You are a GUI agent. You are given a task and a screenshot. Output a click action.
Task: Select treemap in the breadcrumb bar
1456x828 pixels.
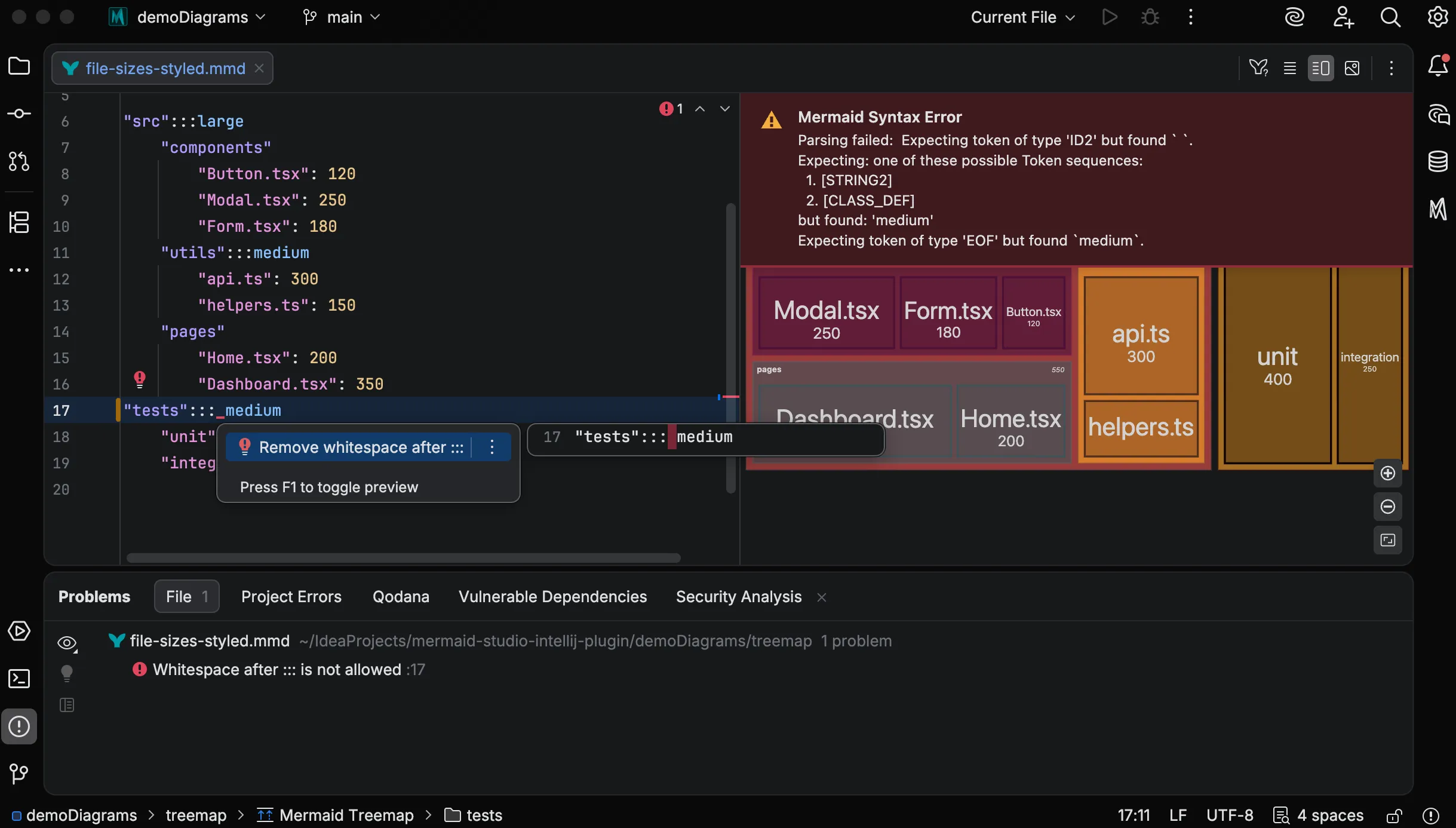(x=195, y=815)
